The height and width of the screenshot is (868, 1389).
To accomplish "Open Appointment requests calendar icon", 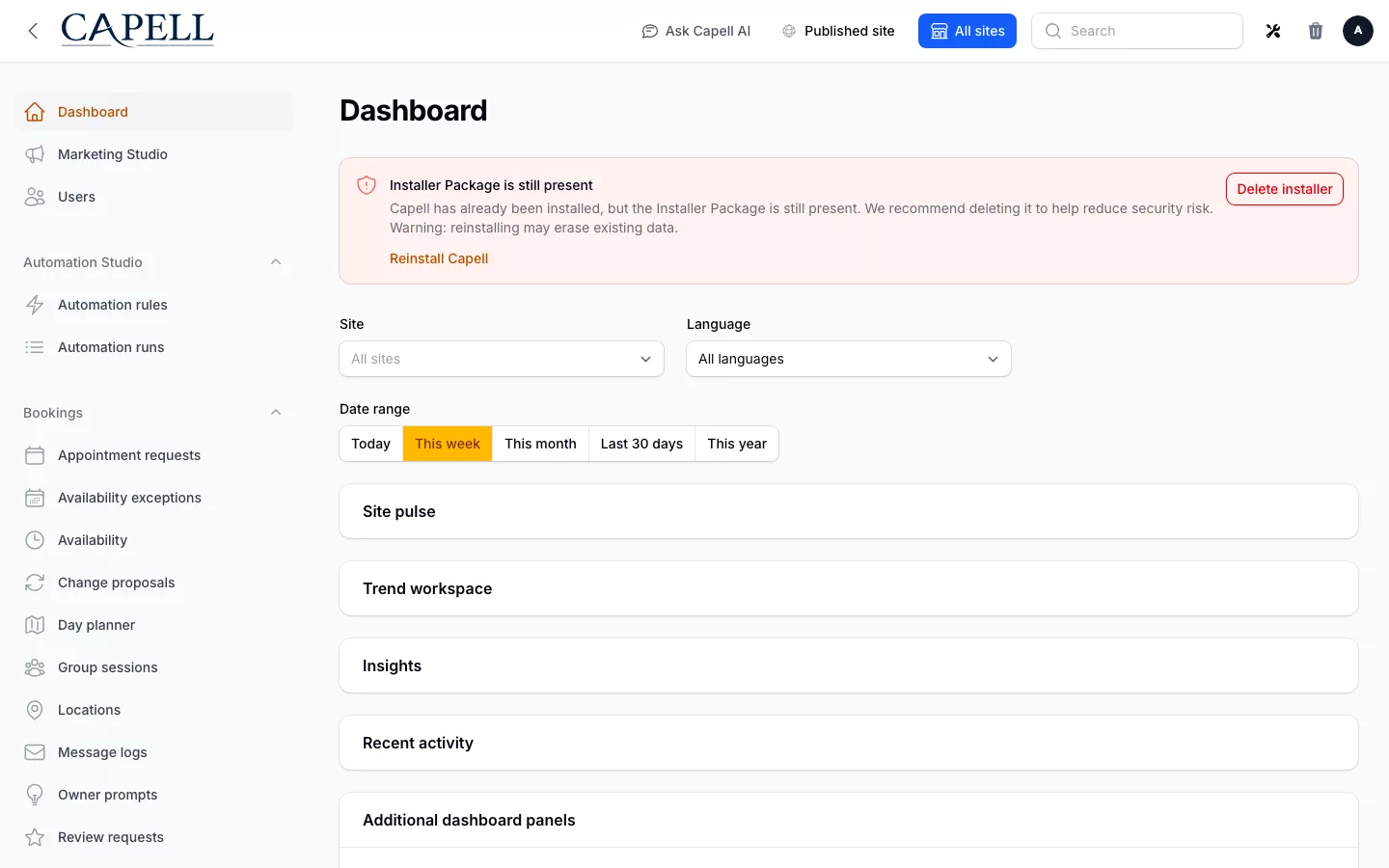I will point(35,455).
